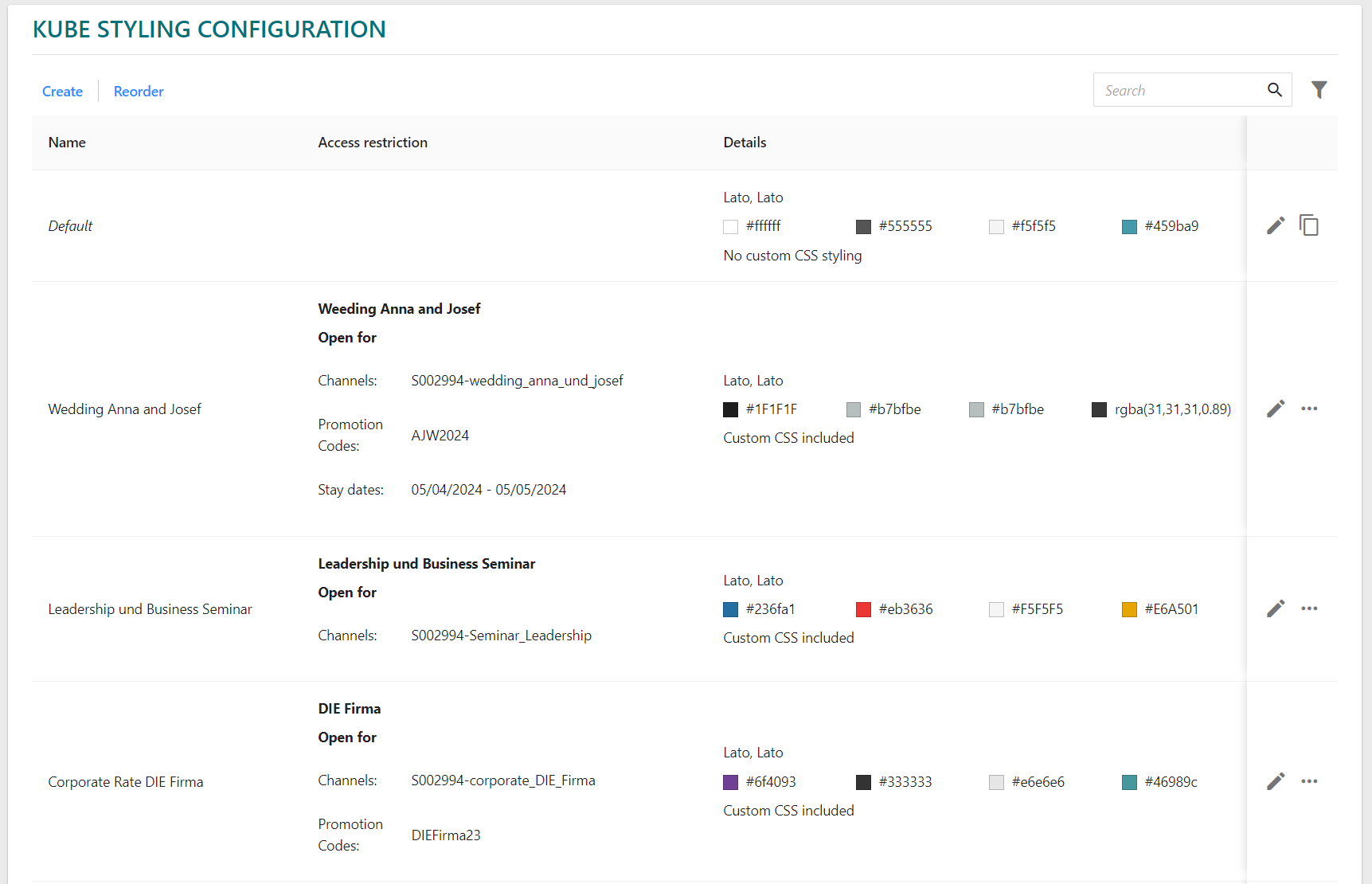This screenshot has width=1372, height=884.
Task: Click the Reorder link
Action: [x=139, y=92]
